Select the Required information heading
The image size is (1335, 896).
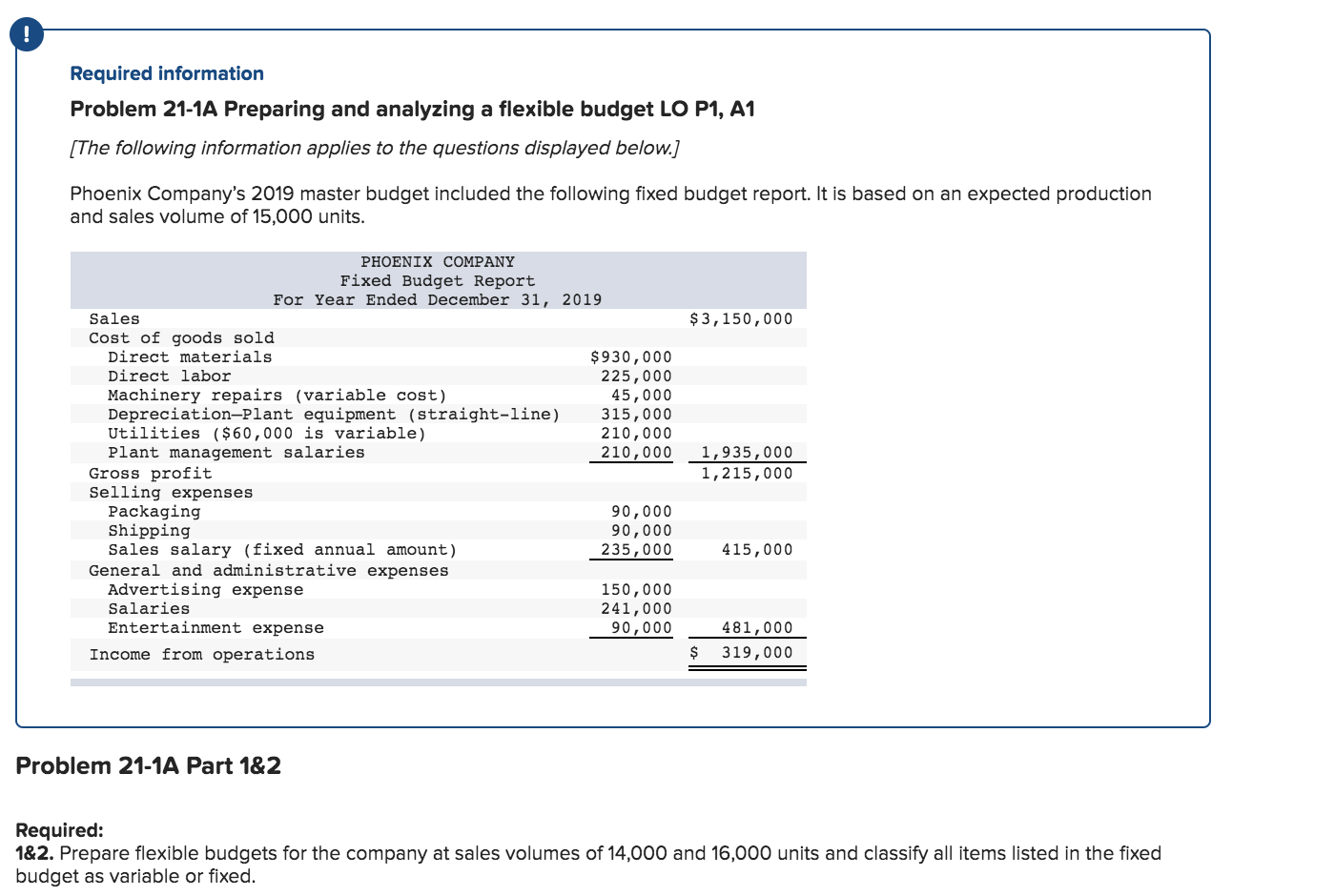pos(166,72)
